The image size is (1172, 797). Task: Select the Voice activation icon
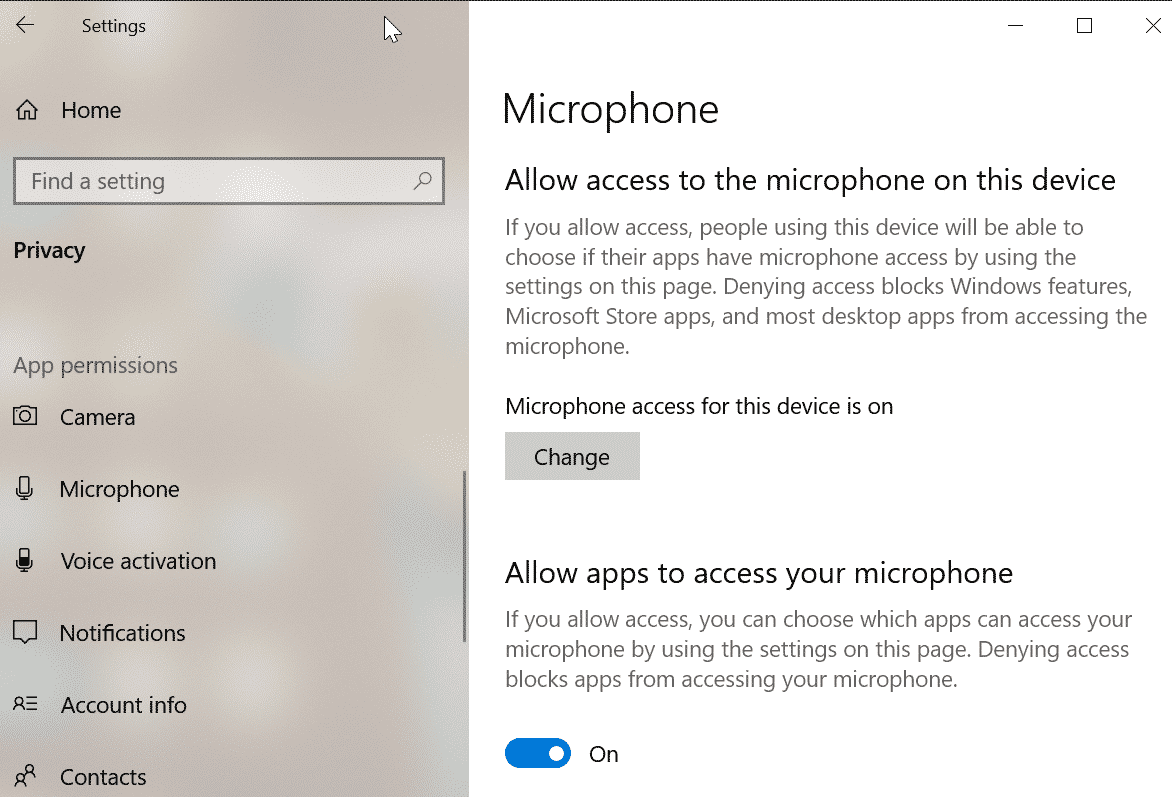[25, 560]
